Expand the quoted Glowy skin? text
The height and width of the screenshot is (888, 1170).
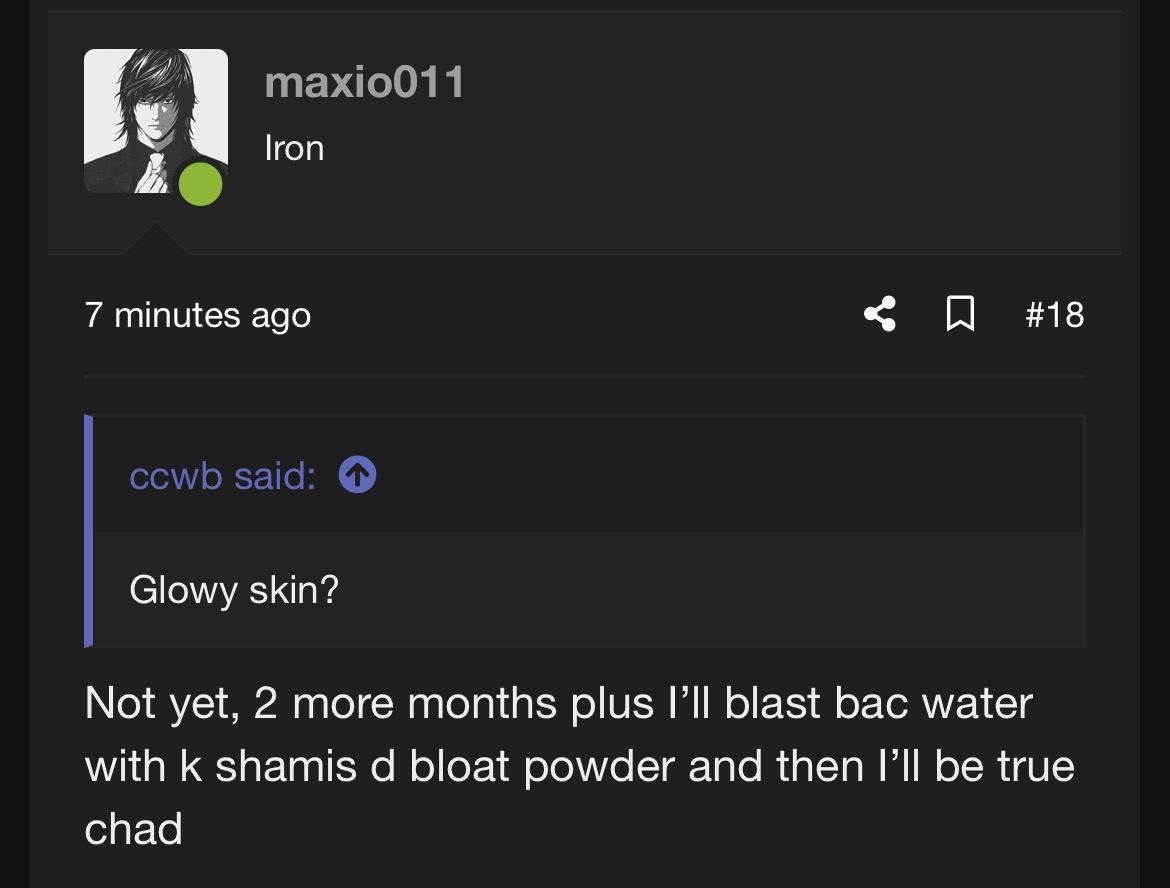(234, 589)
